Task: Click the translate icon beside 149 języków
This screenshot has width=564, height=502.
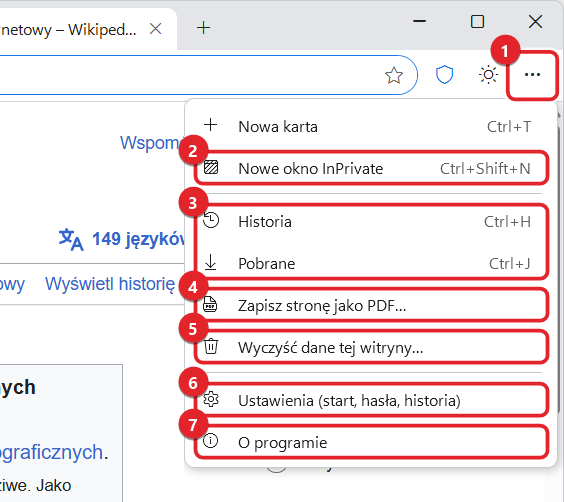Action: click(71, 239)
